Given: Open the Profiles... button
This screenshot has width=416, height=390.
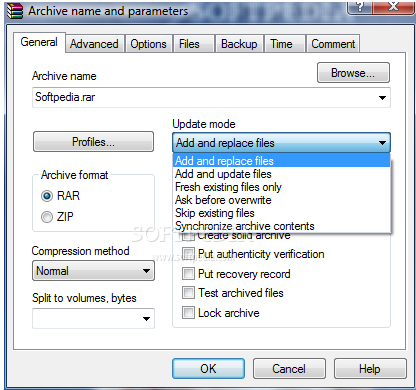Looking at the screenshot, I should (x=93, y=142).
